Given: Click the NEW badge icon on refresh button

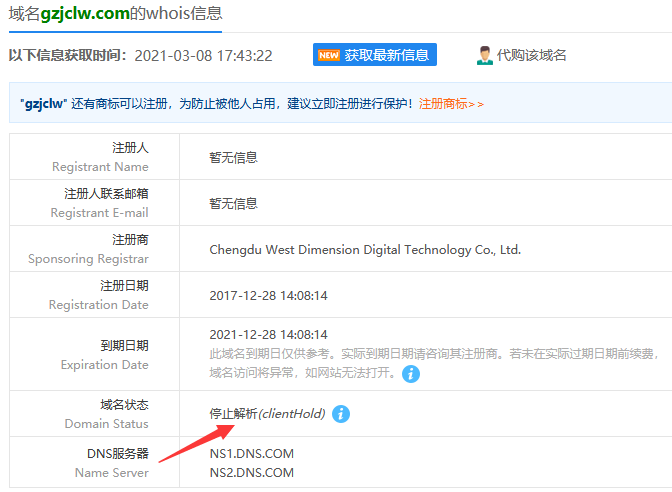Looking at the screenshot, I should 329,55.
